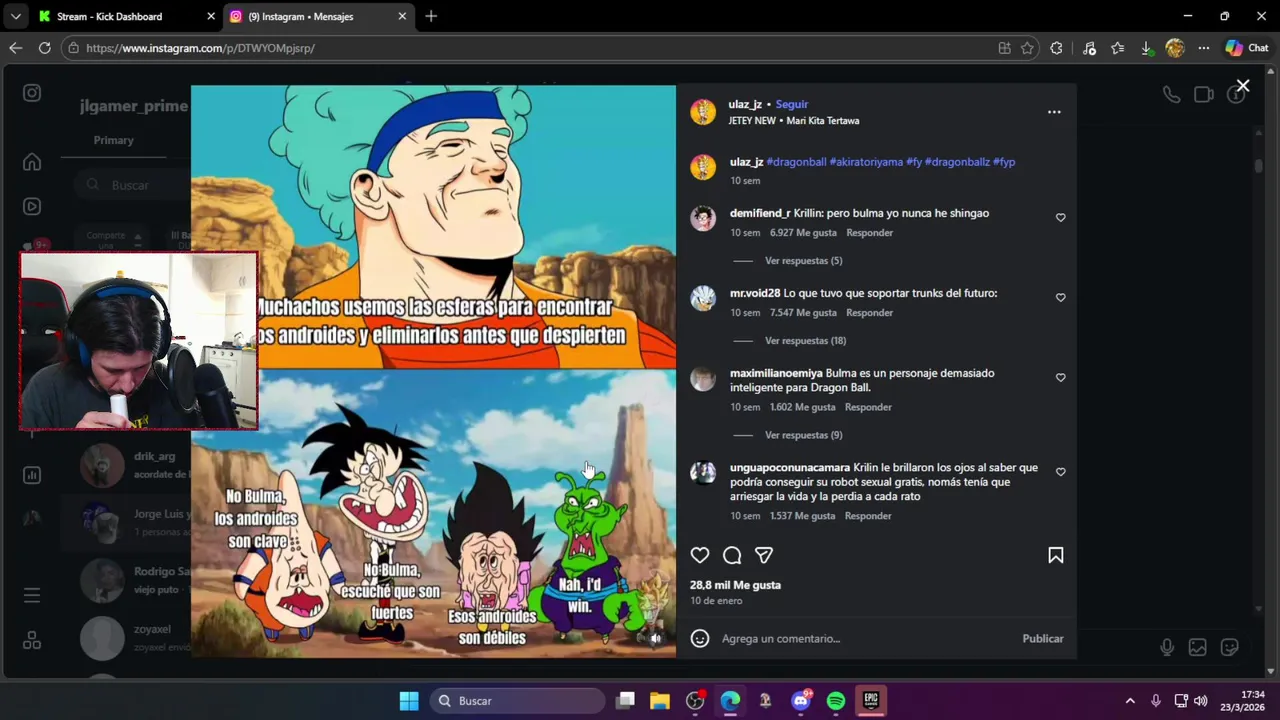Start video call camera icon
The height and width of the screenshot is (720, 1280).
click(x=1203, y=95)
